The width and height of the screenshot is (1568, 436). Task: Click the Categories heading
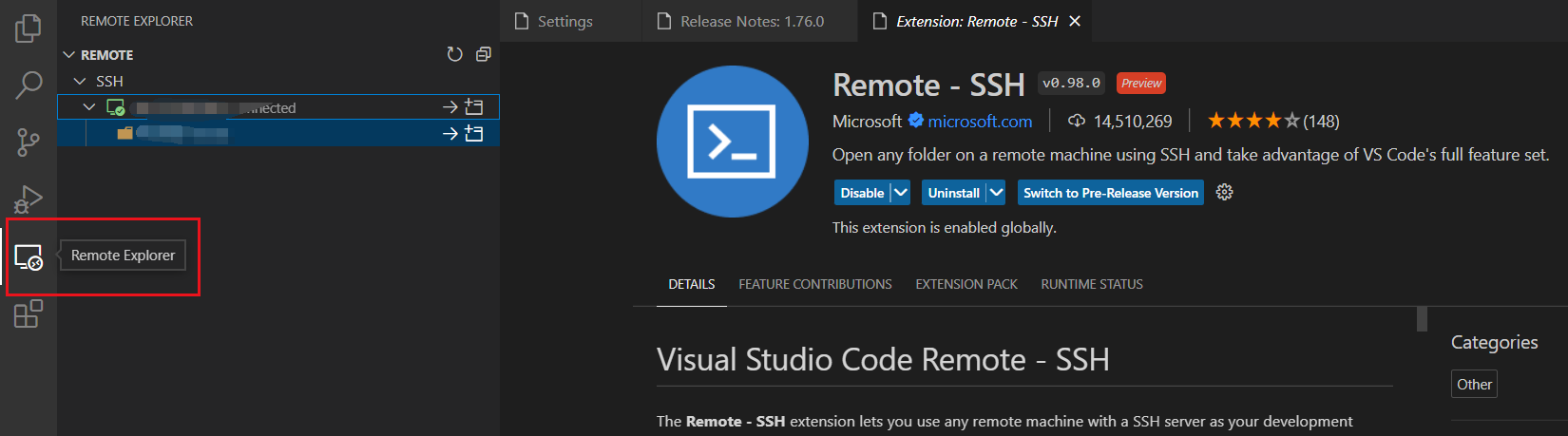point(1494,342)
